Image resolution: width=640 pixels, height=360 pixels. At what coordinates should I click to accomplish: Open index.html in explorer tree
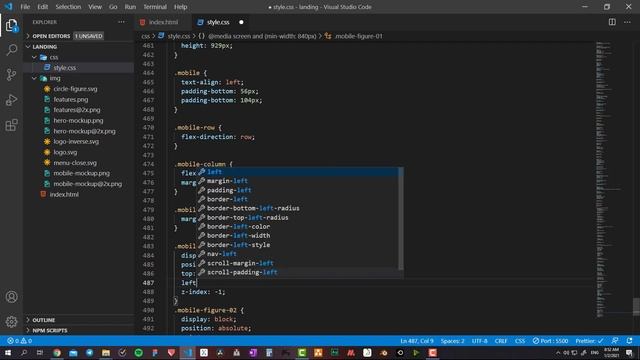[x=64, y=194]
